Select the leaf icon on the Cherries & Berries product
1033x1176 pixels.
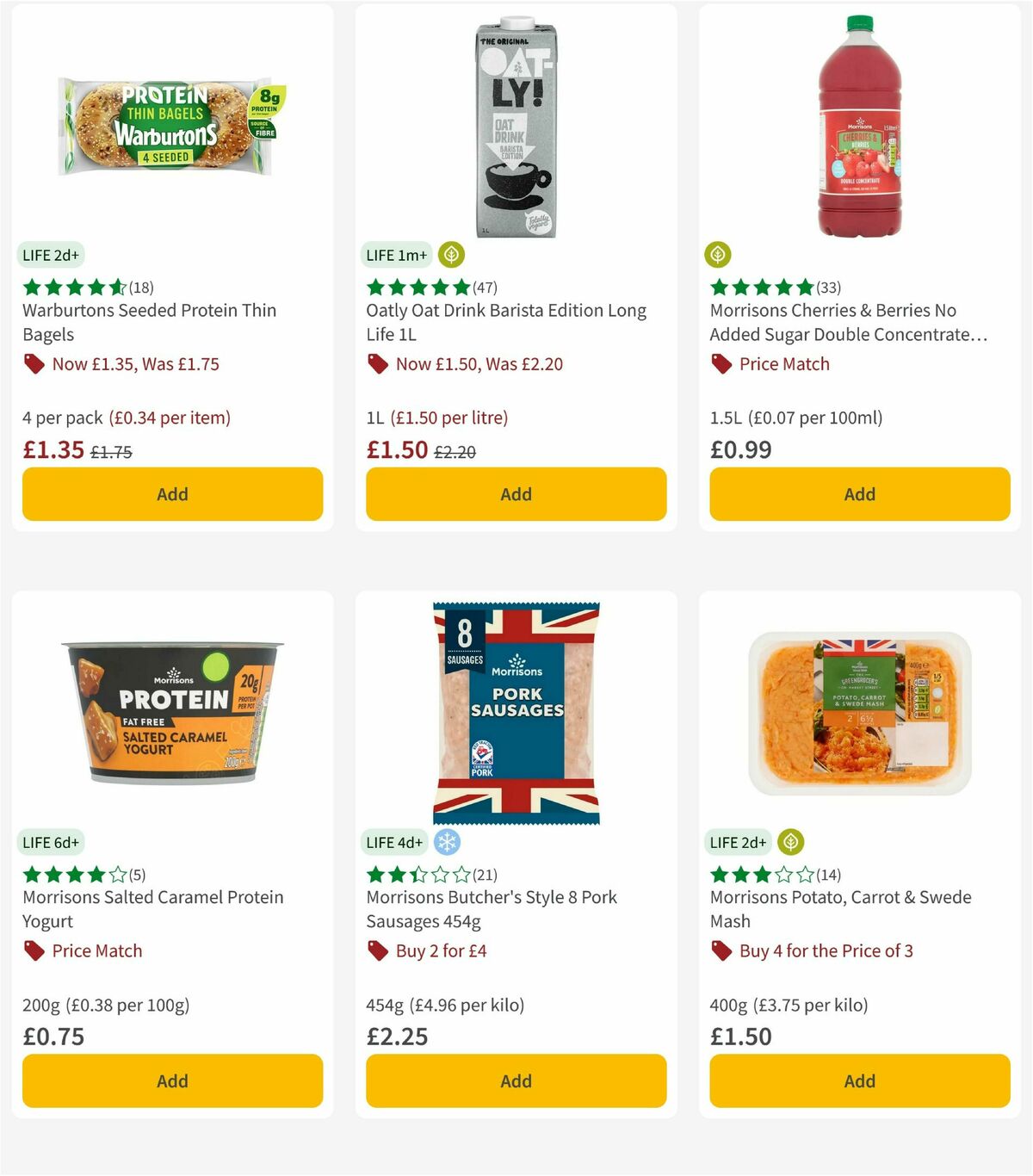(716, 255)
